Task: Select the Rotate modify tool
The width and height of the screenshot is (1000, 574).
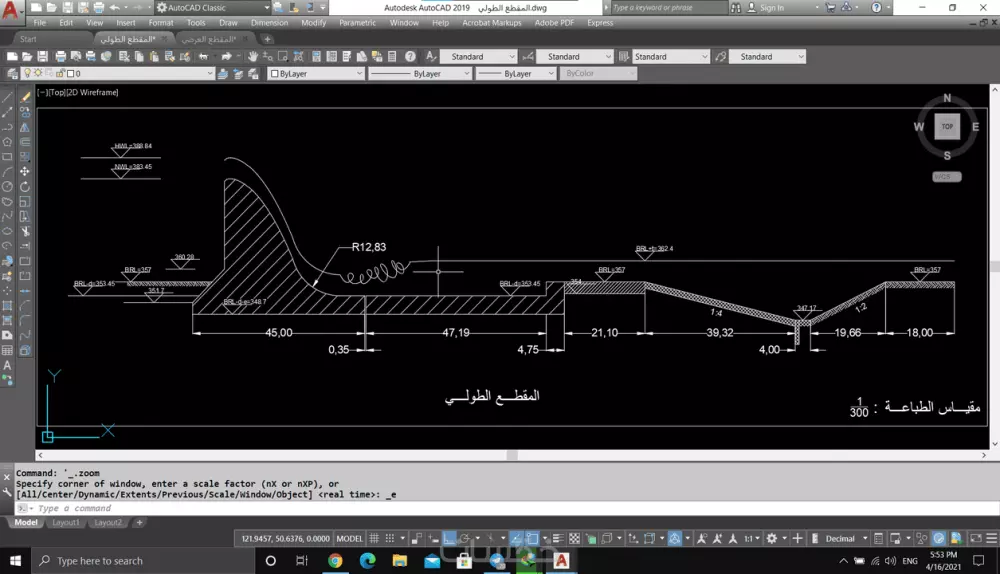Action: (x=25, y=186)
